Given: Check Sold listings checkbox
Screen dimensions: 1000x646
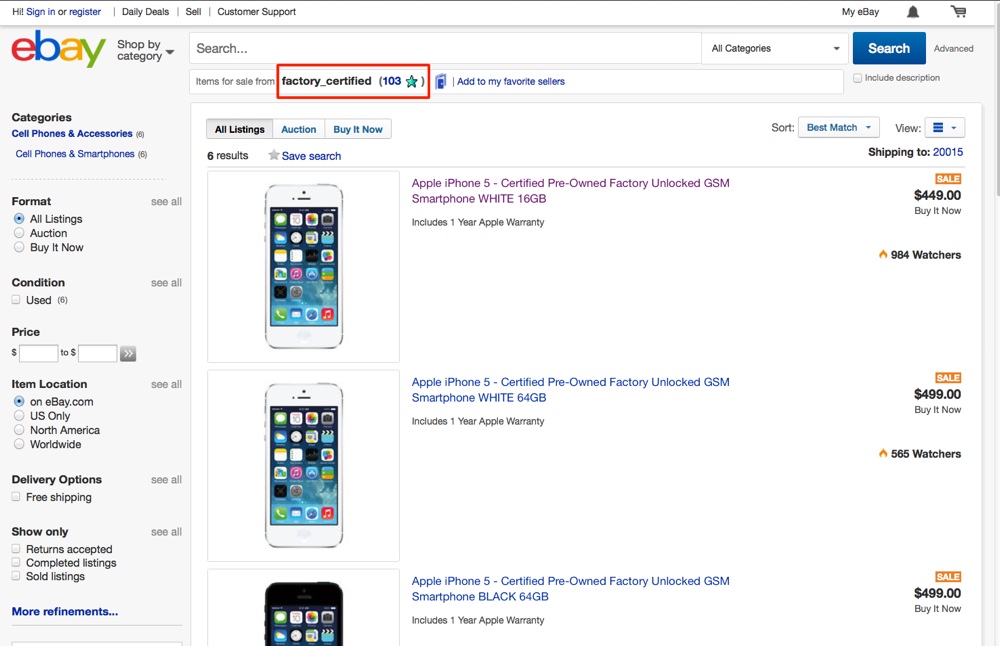Looking at the screenshot, I should click(x=16, y=576).
